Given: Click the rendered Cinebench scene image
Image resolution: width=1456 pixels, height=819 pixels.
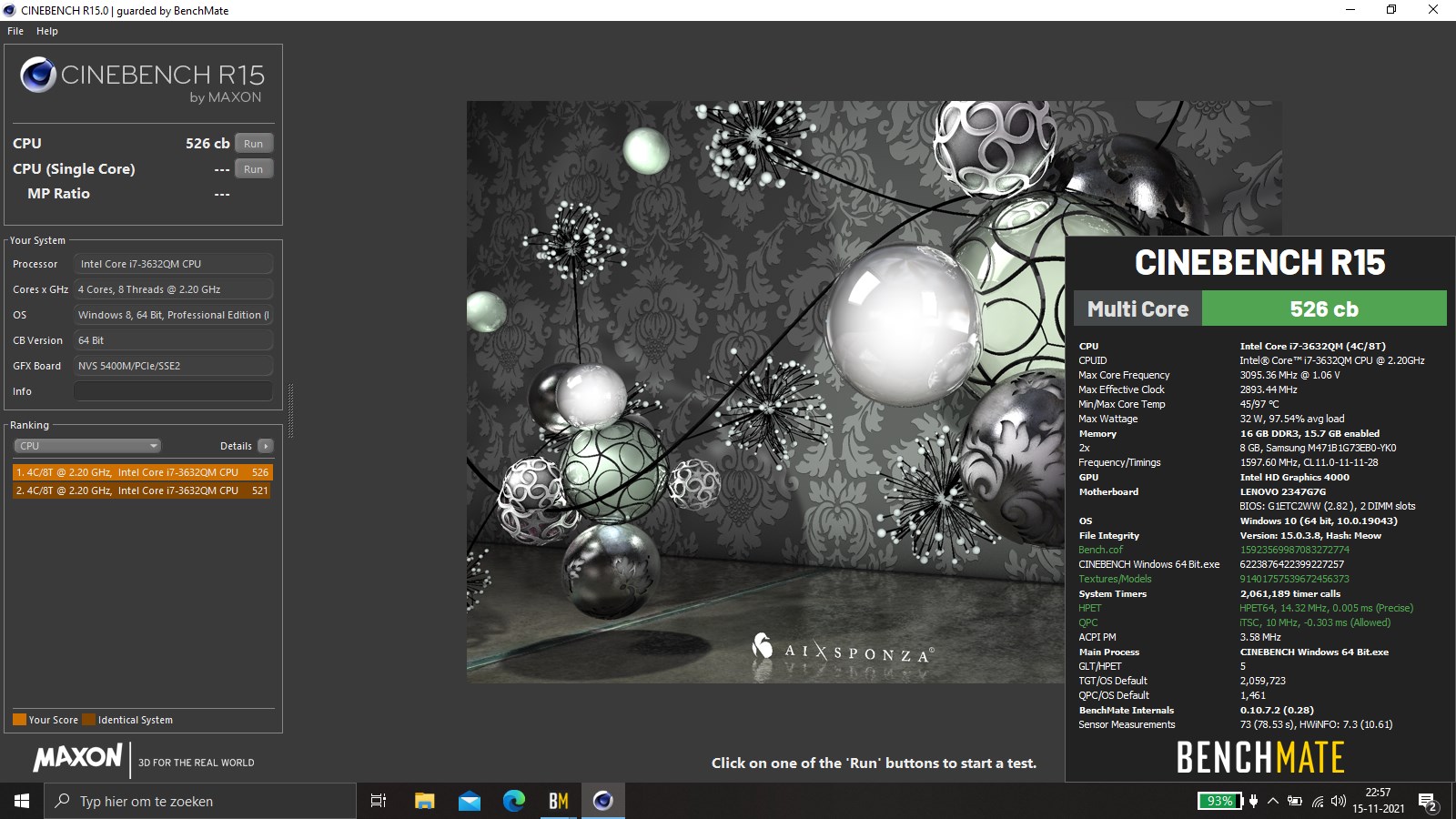Looking at the screenshot, I should point(765,391).
